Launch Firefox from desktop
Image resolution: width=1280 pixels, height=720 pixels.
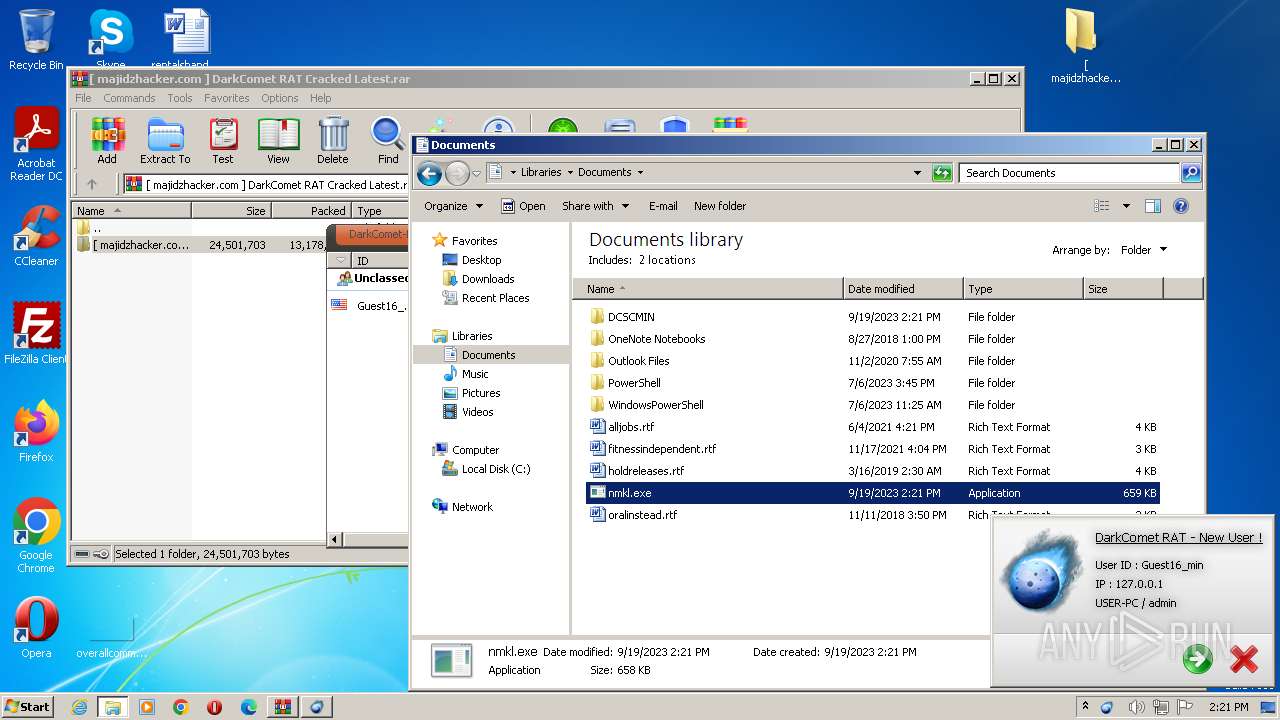36,432
